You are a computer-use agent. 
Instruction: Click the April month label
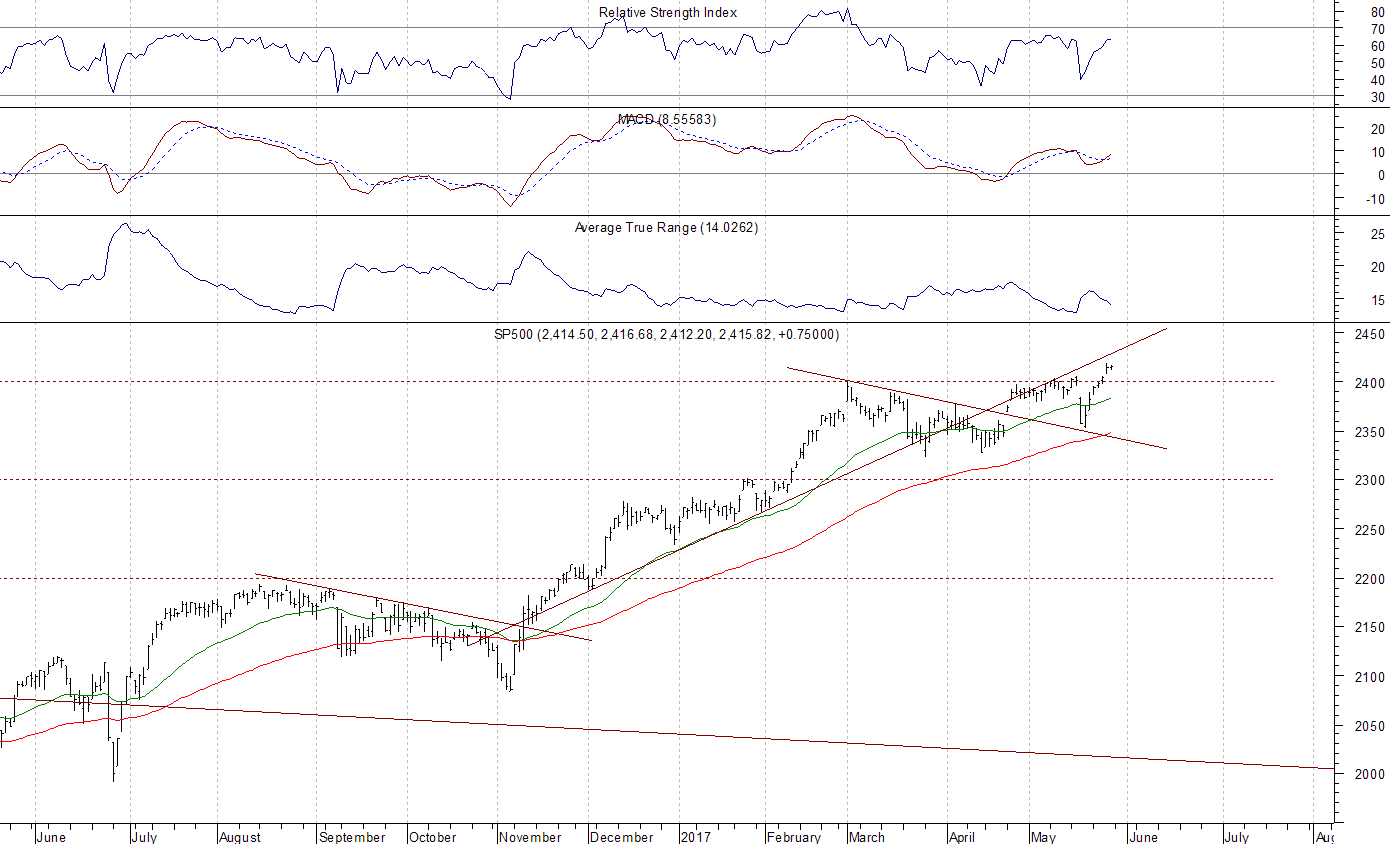point(961,837)
